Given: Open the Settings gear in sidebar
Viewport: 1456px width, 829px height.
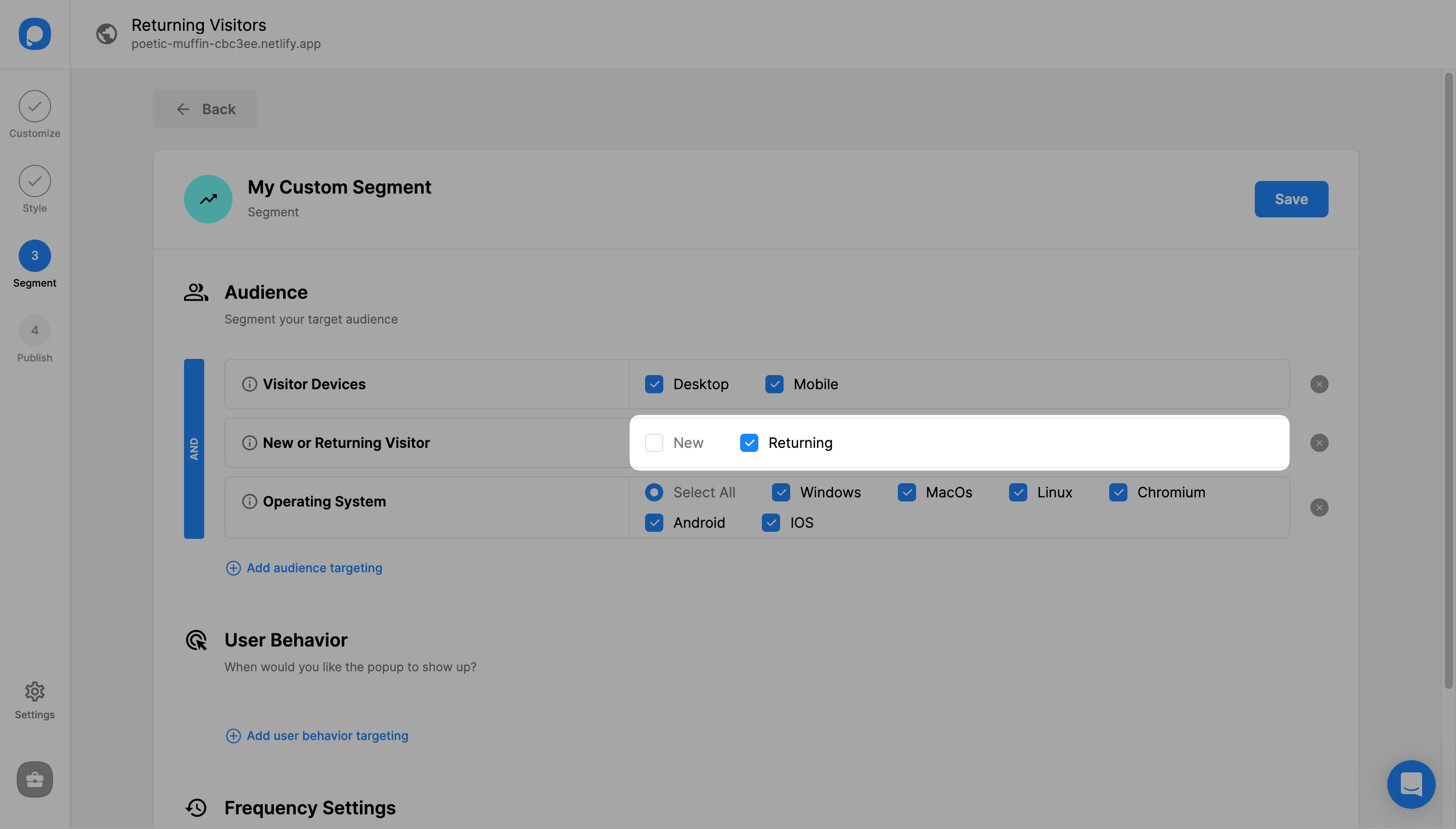Looking at the screenshot, I should pyautogui.click(x=35, y=692).
